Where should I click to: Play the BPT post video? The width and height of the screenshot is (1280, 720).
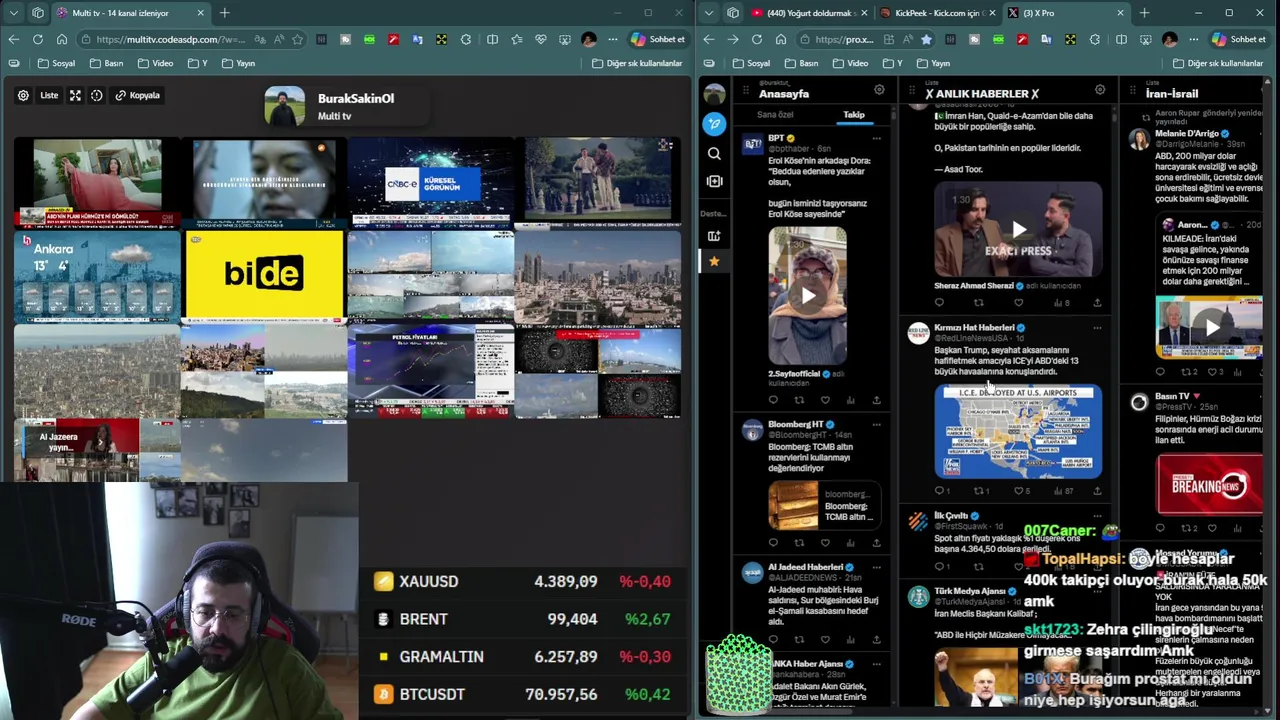coord(808,295)
